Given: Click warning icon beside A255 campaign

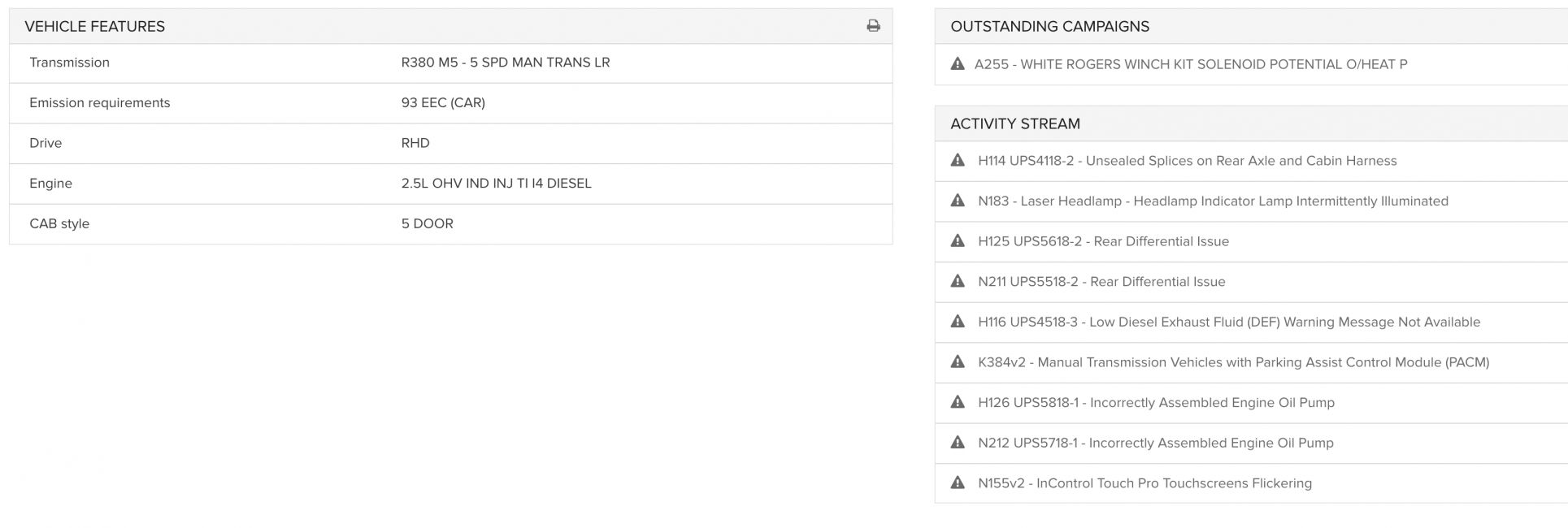Looking at the screenshot, I should coord(958,63).
